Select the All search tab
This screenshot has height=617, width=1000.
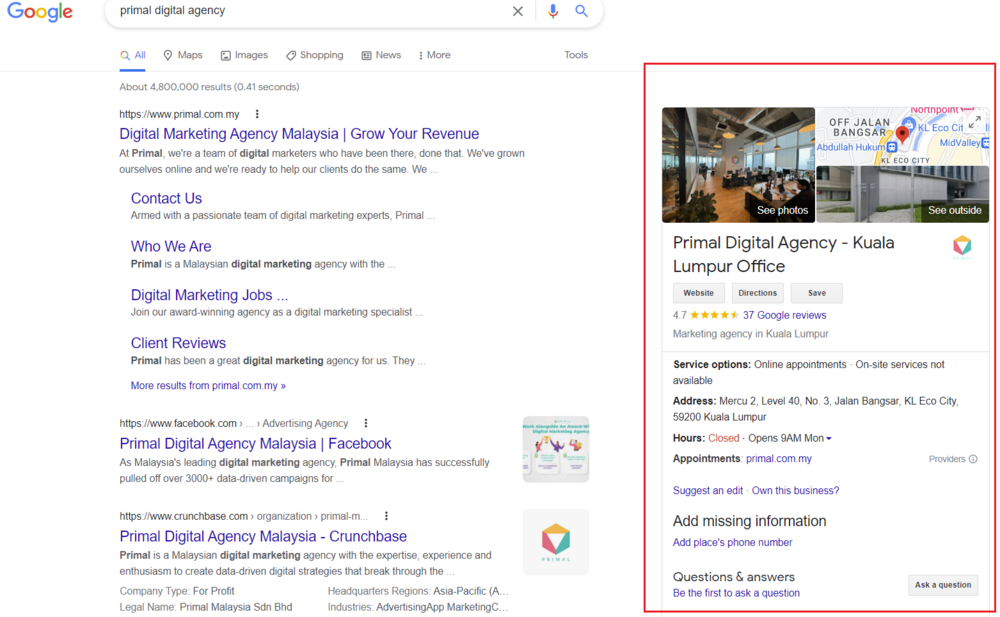click(133, 56)
